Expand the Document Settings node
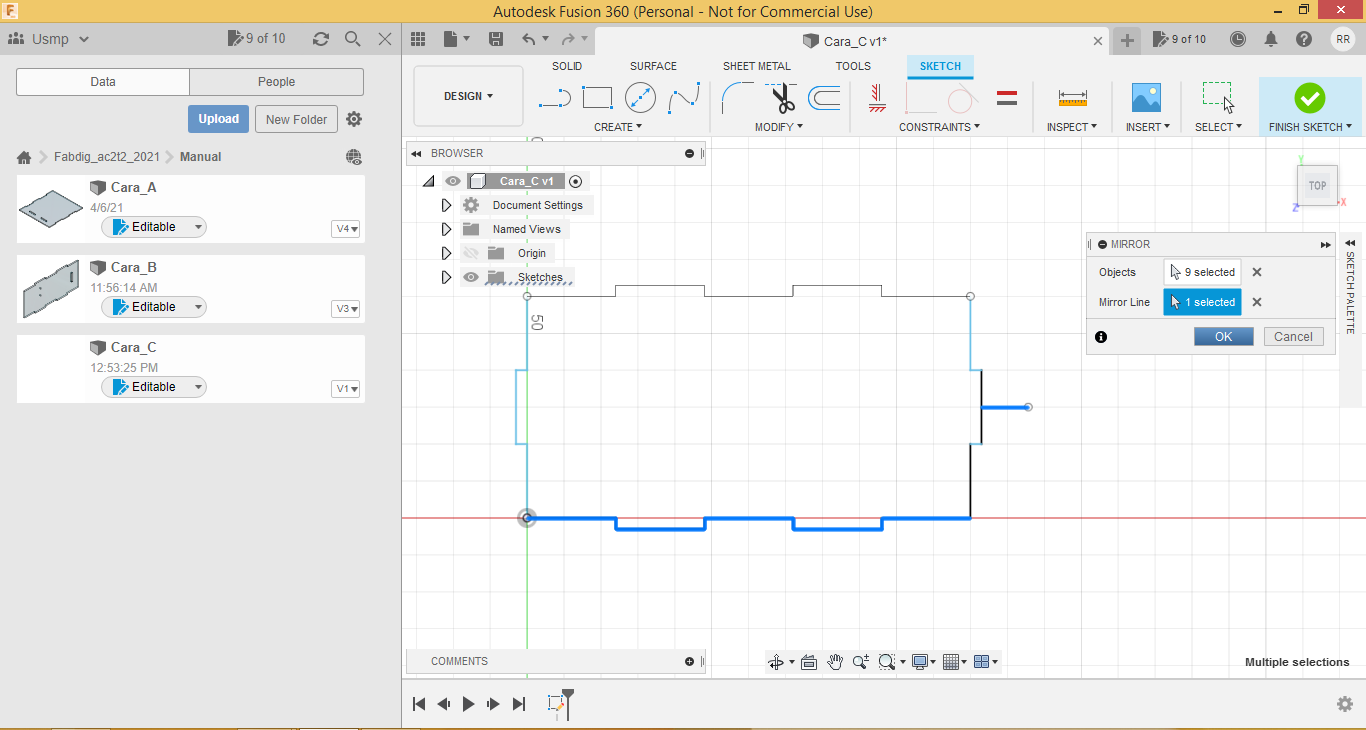 [446, 205]
